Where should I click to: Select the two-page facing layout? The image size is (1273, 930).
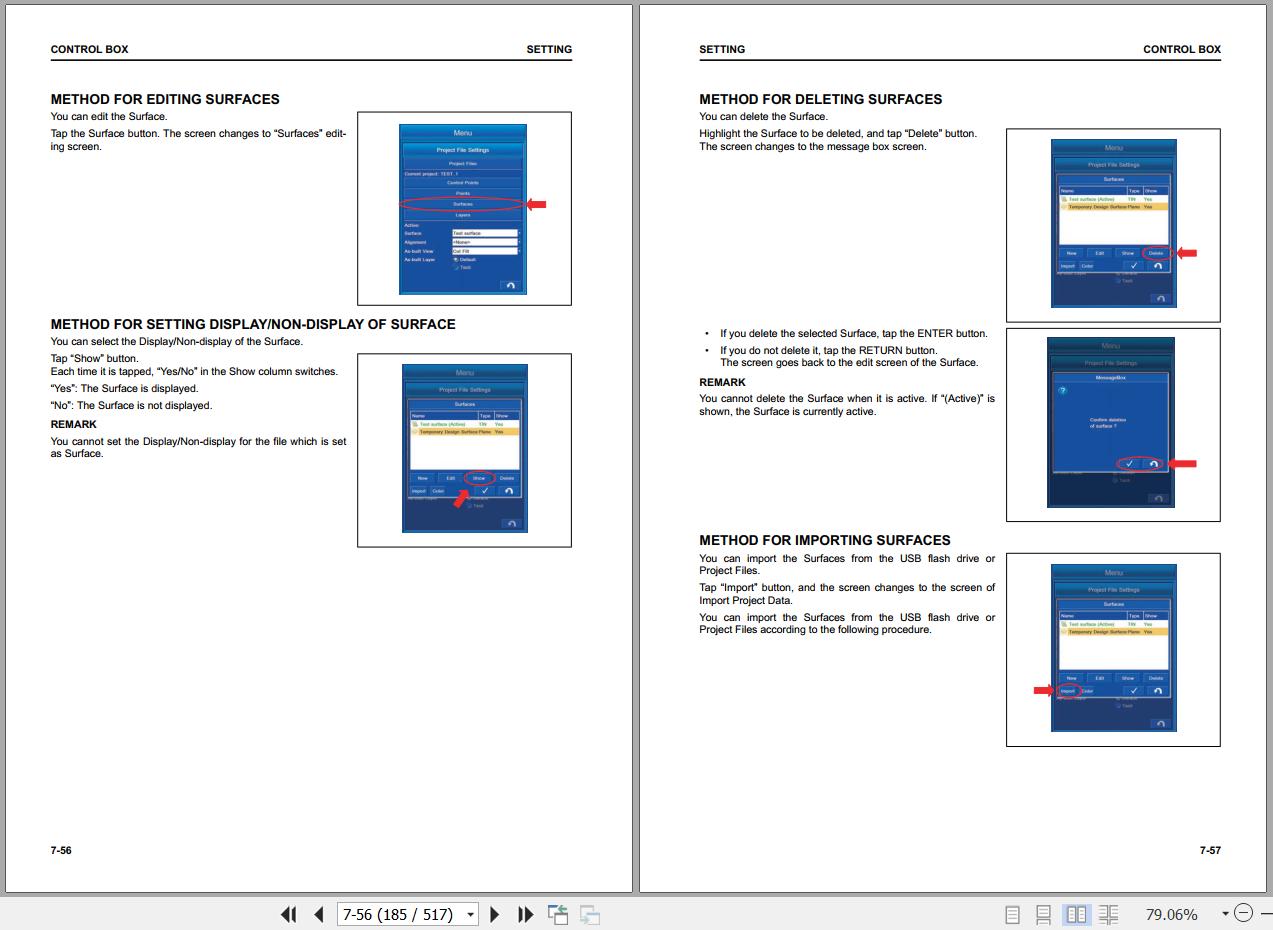point(1076,914)
